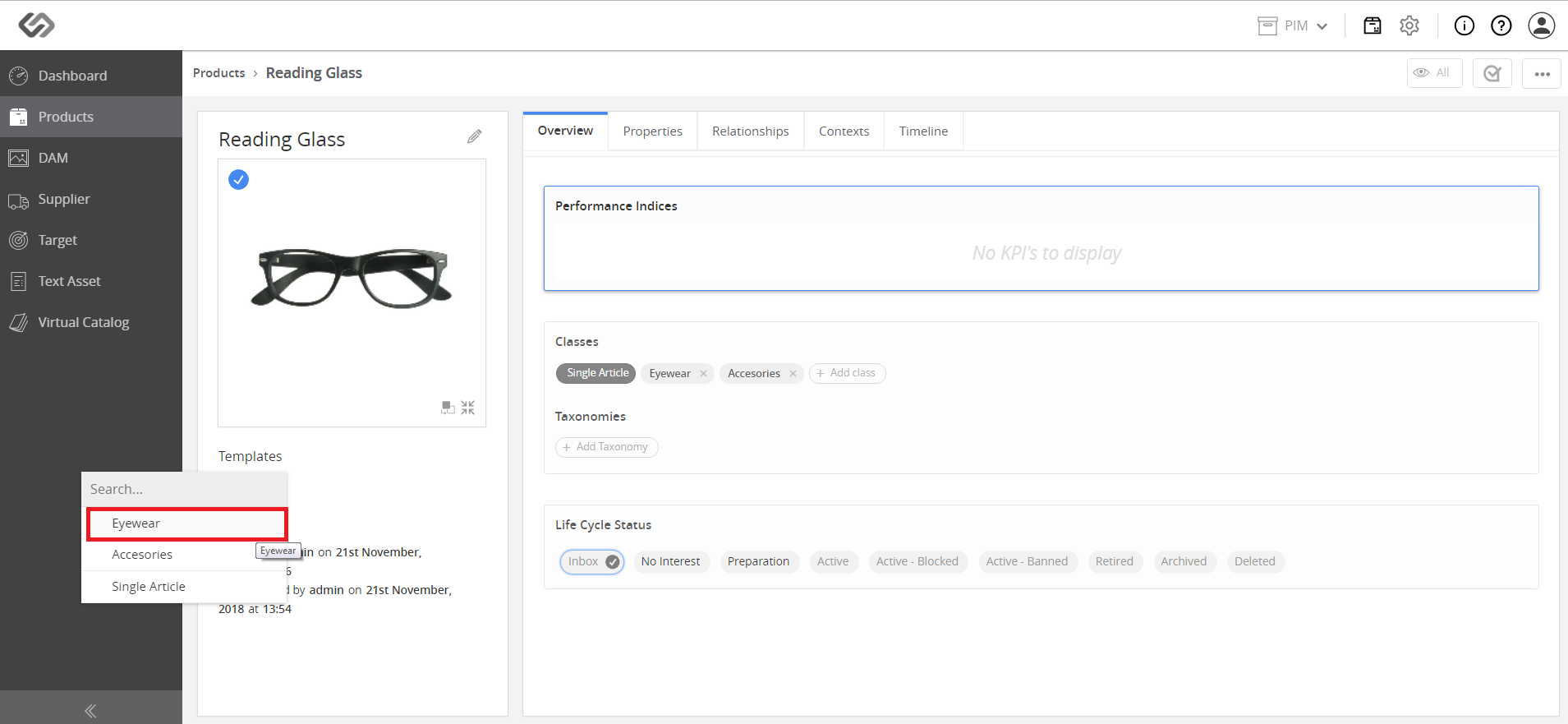Remove the Eyewear class tag
Viewport: 1568px width, 724px height.
[x=703, y=374]
